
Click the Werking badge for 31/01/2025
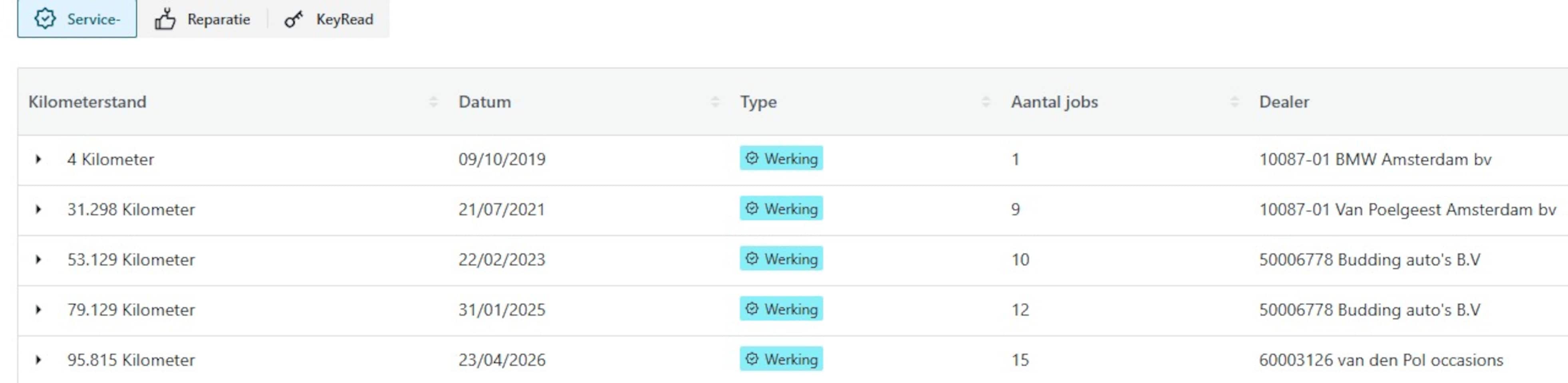(x=781, y=309)
